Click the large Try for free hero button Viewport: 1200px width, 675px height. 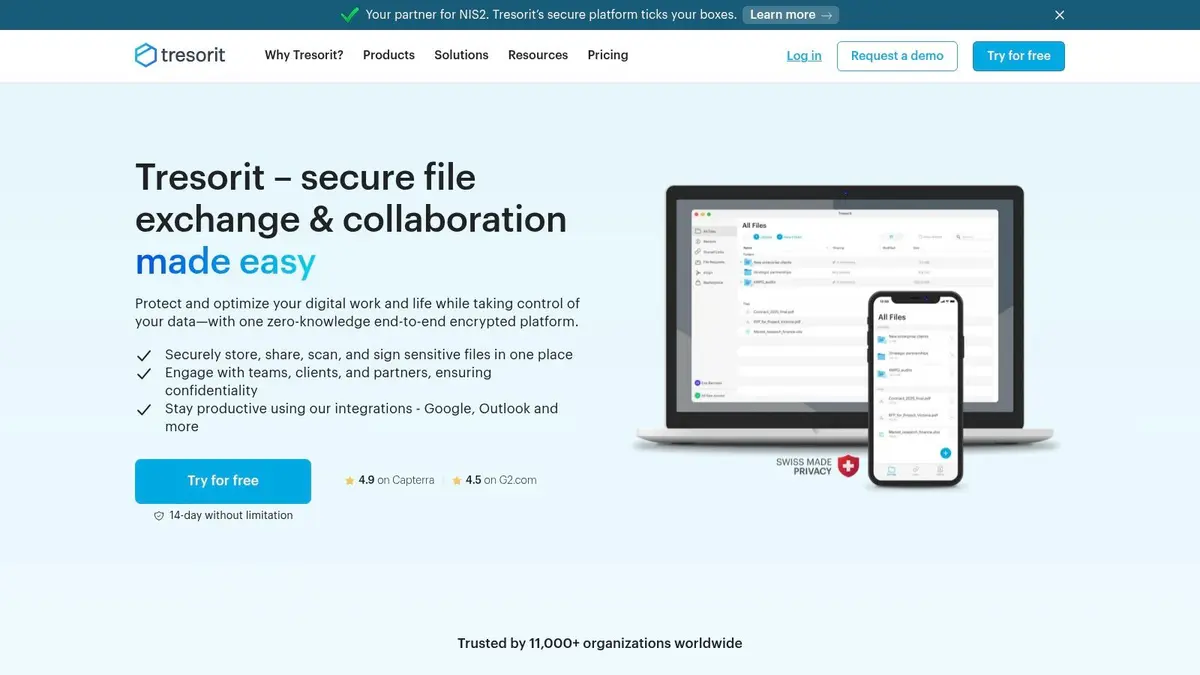[223, 481]
